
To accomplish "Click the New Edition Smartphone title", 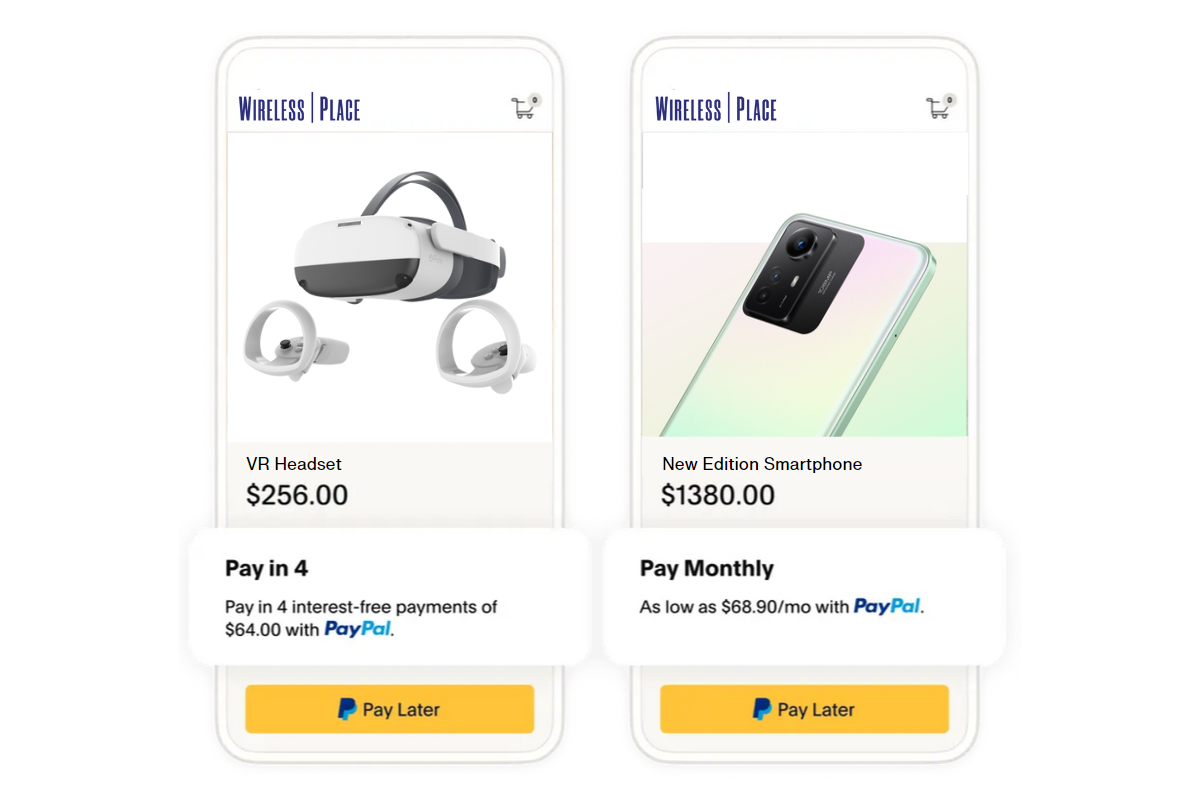I will pos(762,464).
